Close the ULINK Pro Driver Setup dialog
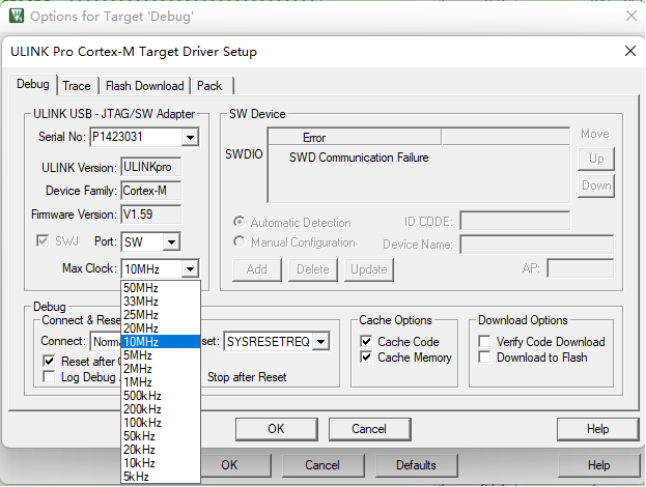Image resolution: width=646 pixels, height=487 pixels. (x=629, y=51)
